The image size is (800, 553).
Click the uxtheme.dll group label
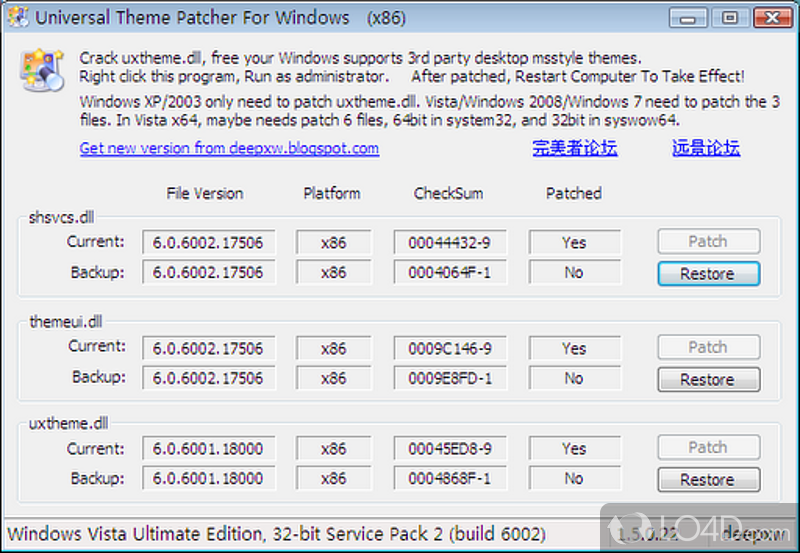click(68, 423)
